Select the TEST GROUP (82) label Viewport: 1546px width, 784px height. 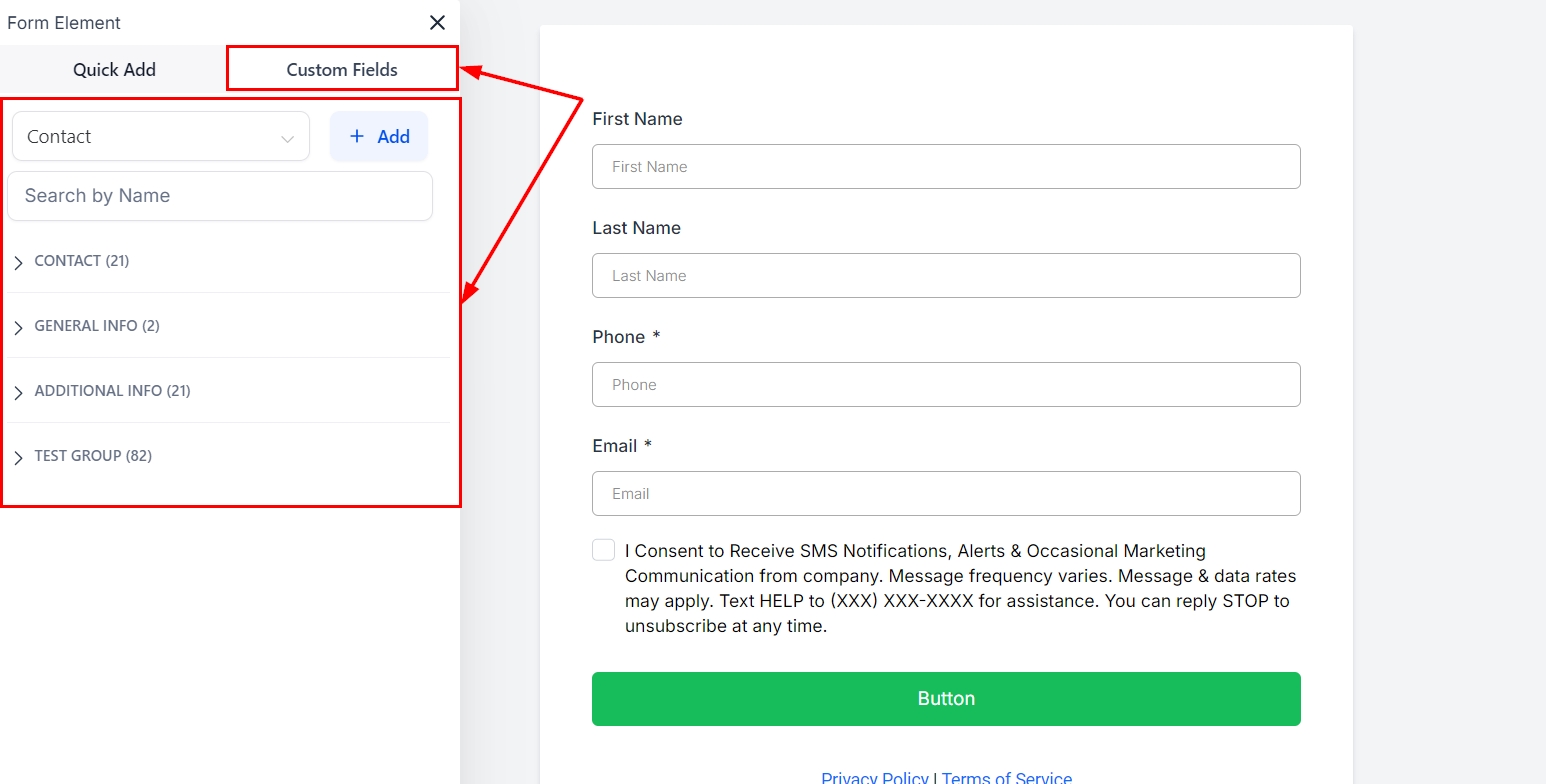[93, 456]
